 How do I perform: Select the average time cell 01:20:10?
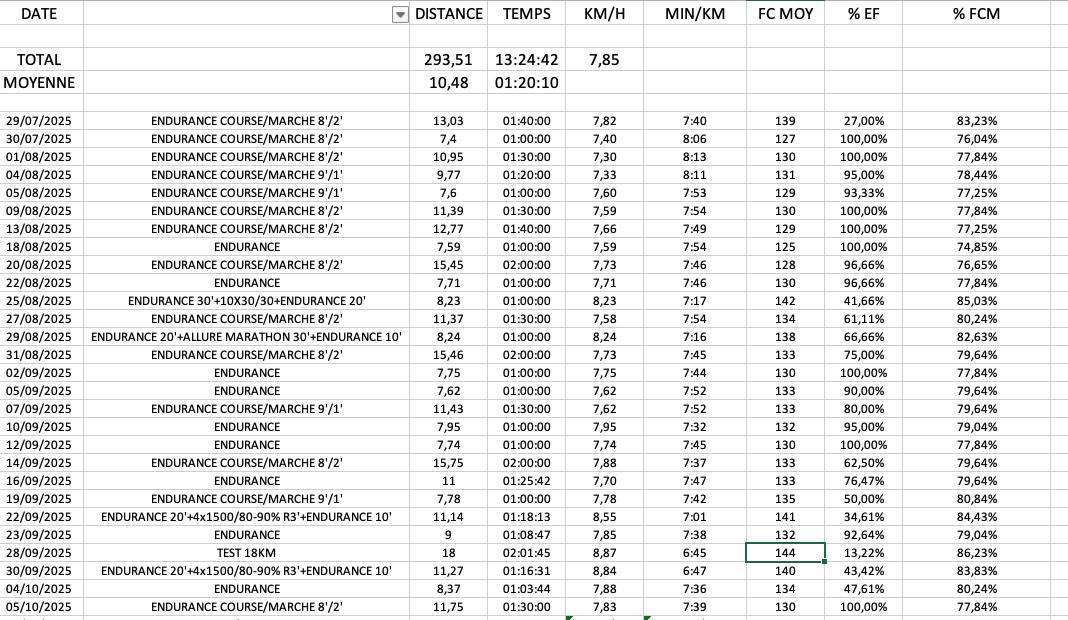(526, 83)
